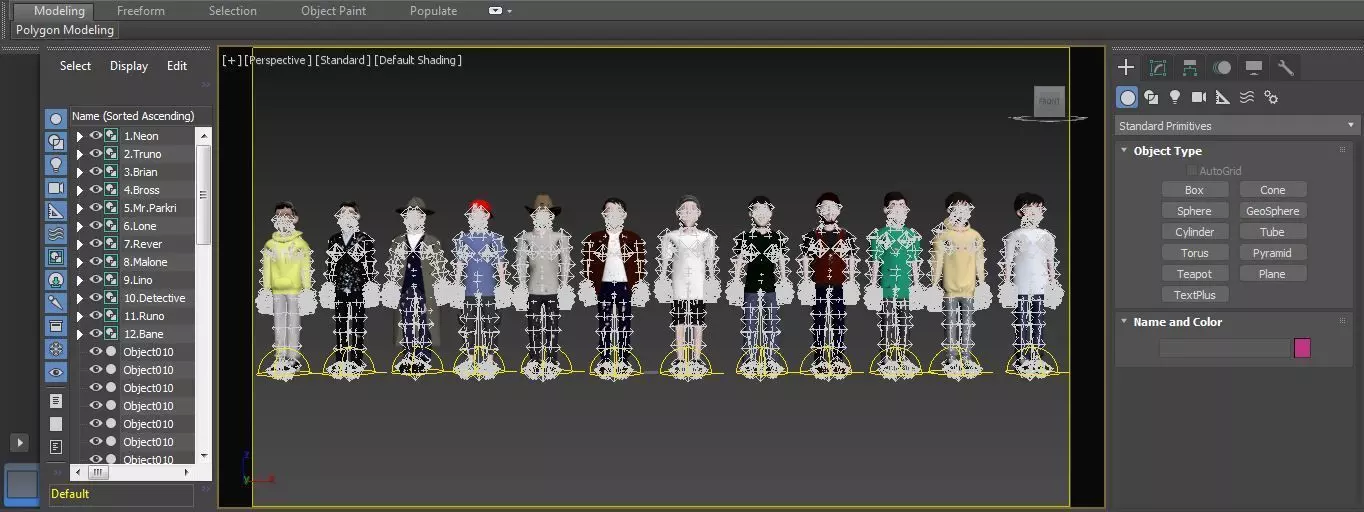Hide the 10.Detective object via eye icon

pyautogui.click(x=96, y=298)
